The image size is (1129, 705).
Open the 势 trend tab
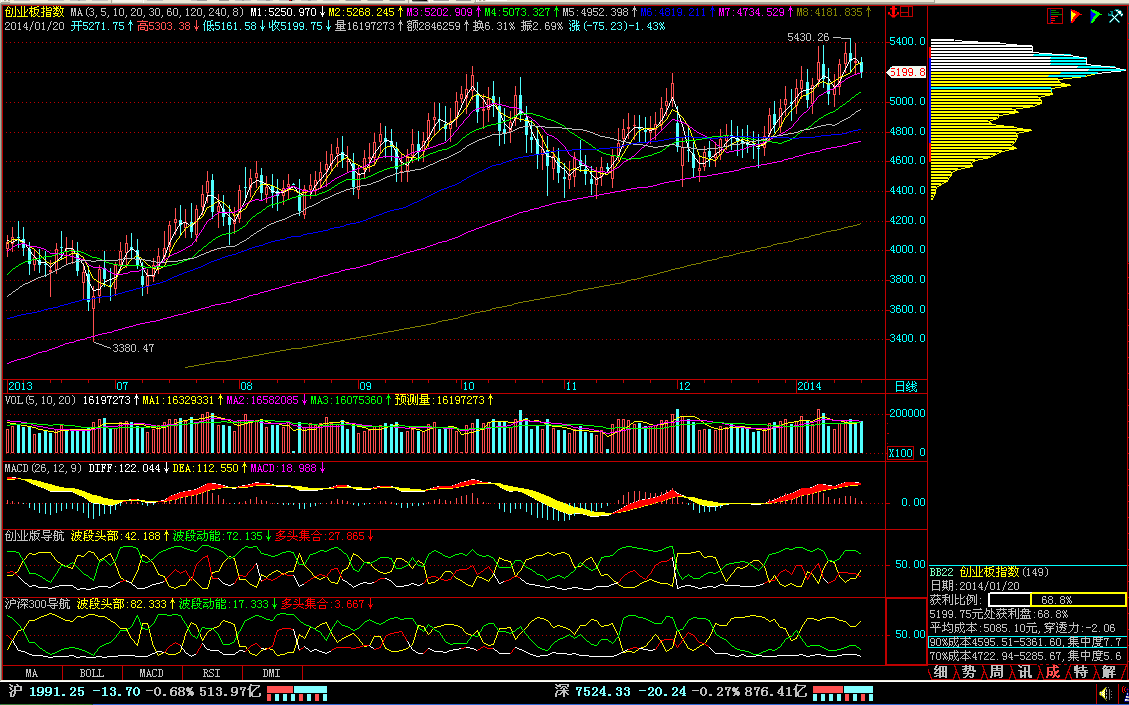tap(968, 673)
